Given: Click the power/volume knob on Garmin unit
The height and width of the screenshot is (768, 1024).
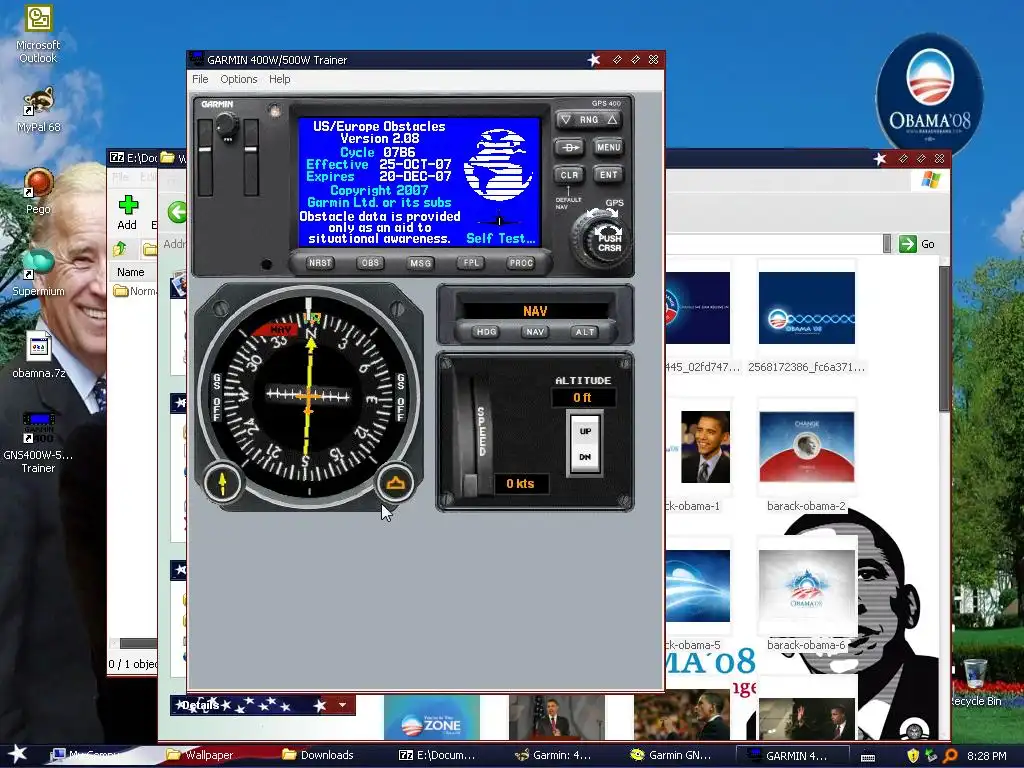Looking at the screenshot, I should [227, 123].
